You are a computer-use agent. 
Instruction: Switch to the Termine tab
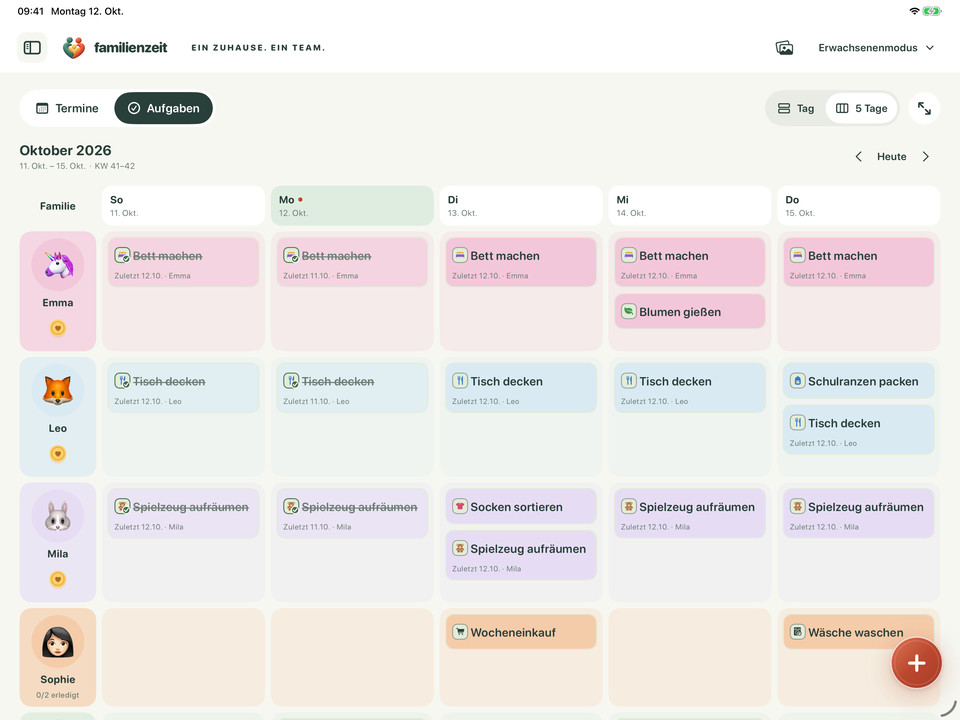[x=67, y=108]
